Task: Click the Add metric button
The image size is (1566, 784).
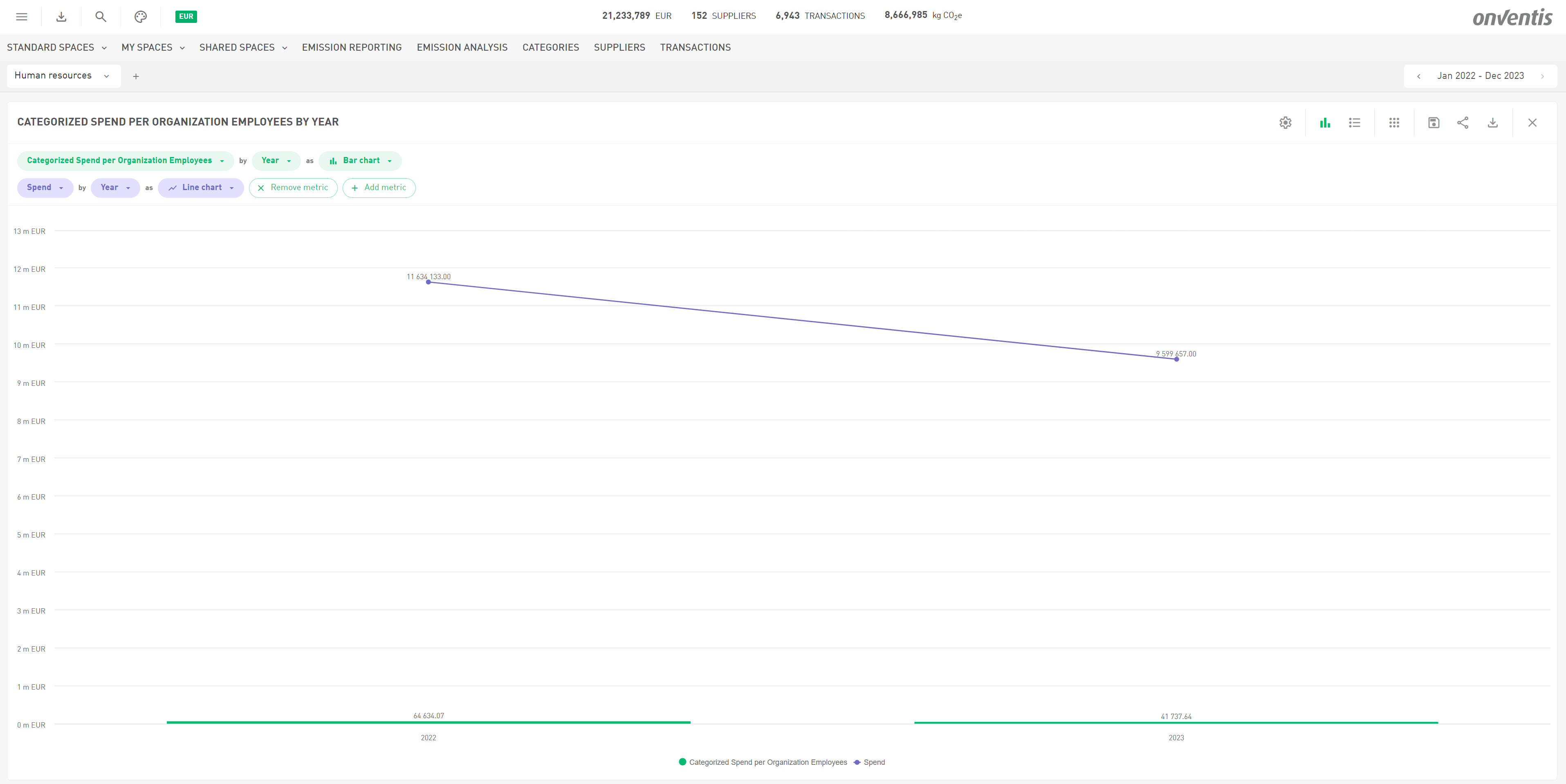Action: coord(379,187)
